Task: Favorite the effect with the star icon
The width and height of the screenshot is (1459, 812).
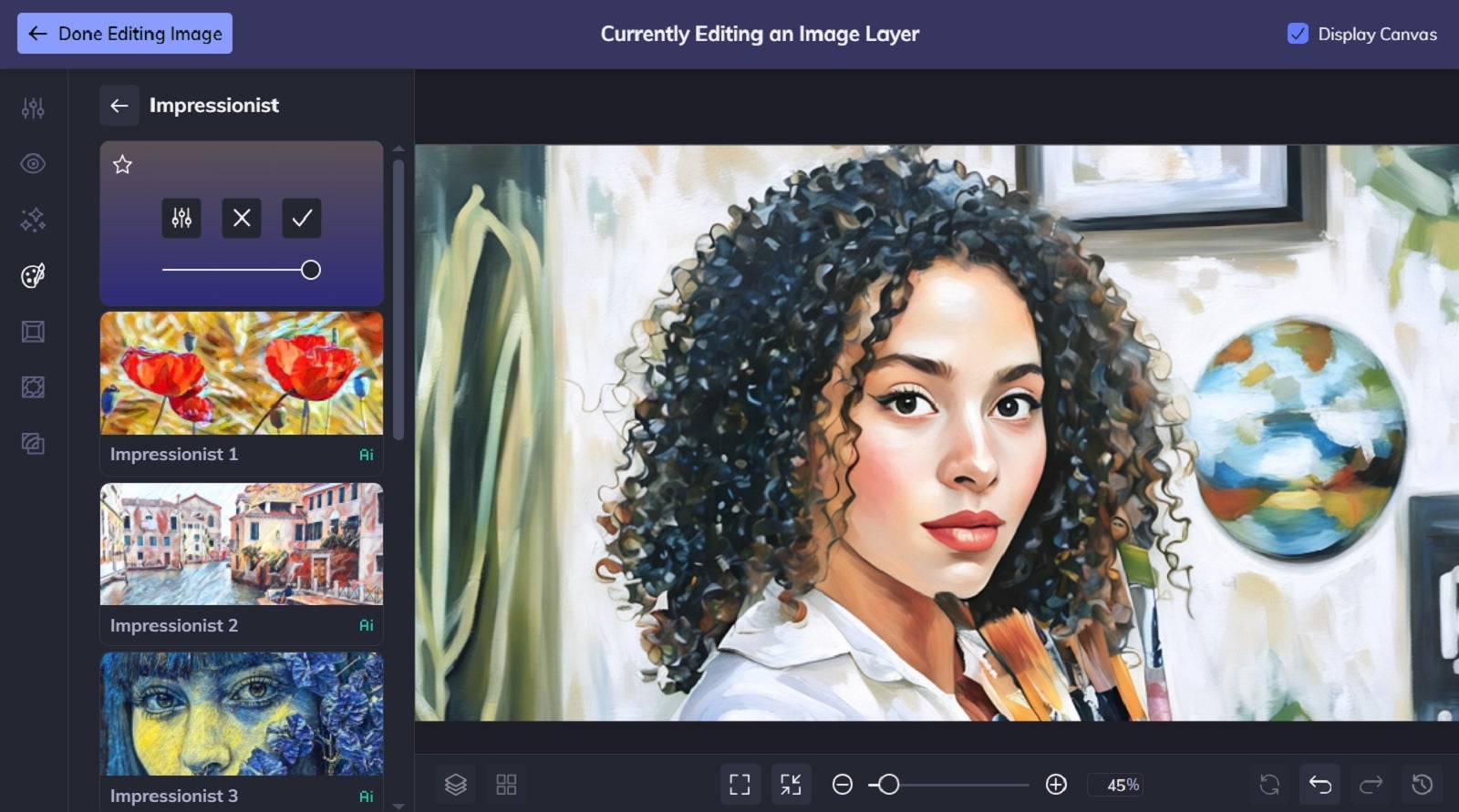Action: click(x=122, y=164)
